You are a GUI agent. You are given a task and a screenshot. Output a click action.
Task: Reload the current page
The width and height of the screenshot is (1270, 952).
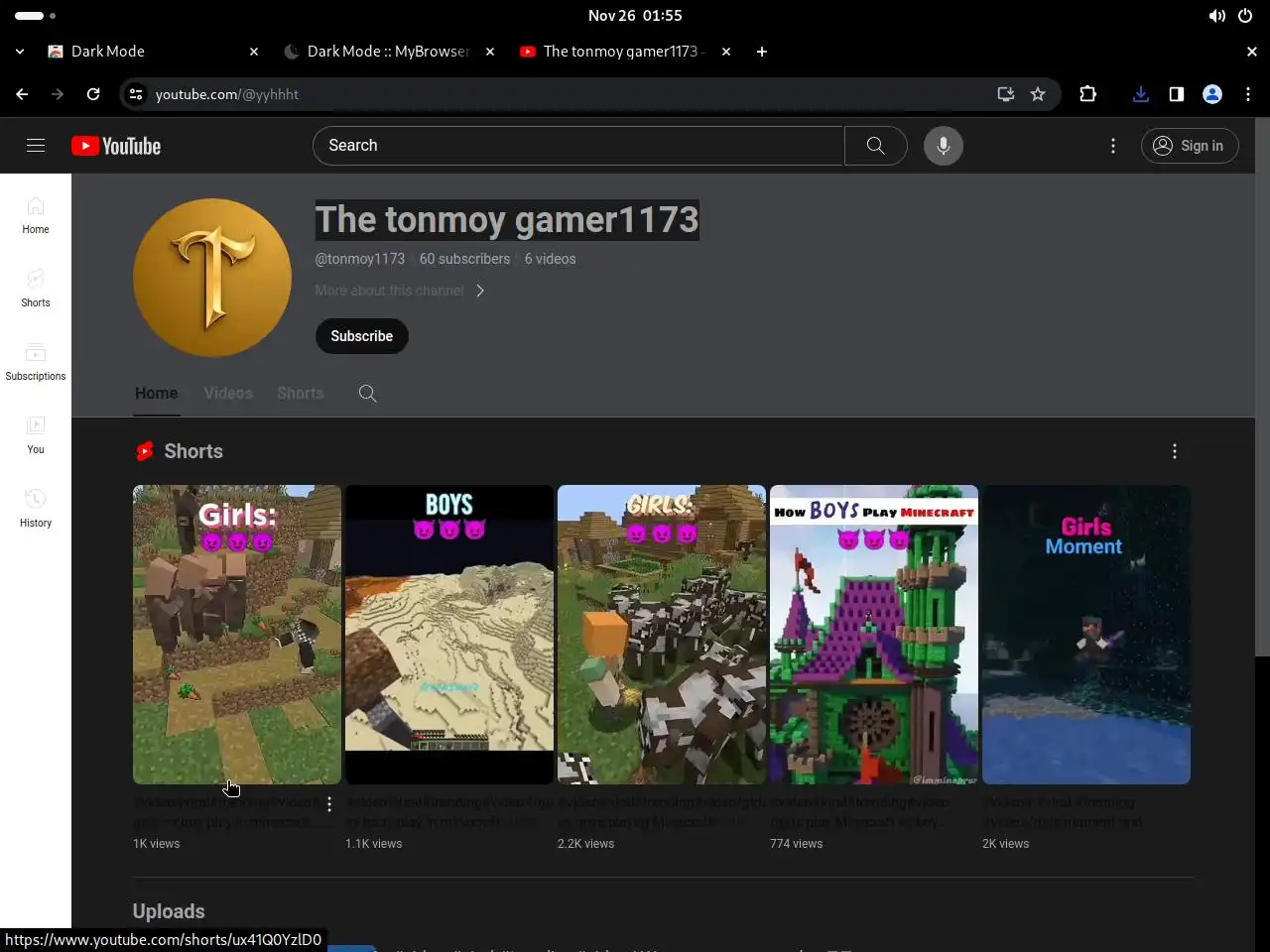coord(93,94)
